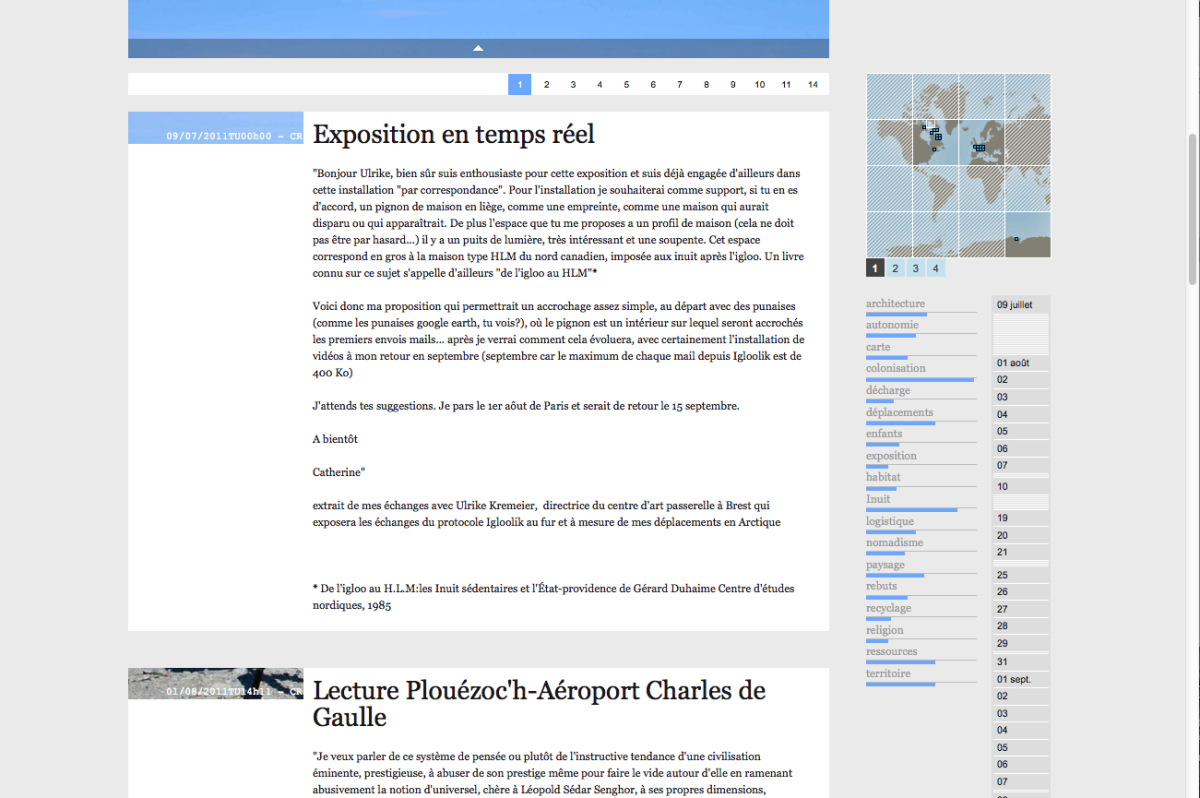Go to page 2 in the top pagination
1200x798 pixels.
[546, 85]
